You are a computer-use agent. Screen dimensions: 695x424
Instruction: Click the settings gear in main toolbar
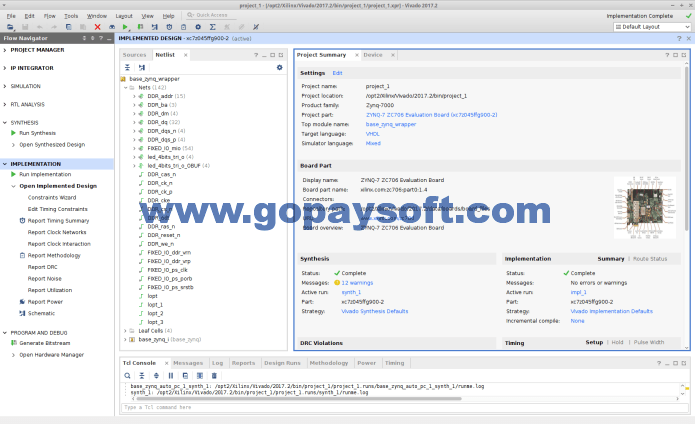click(198, 27)
